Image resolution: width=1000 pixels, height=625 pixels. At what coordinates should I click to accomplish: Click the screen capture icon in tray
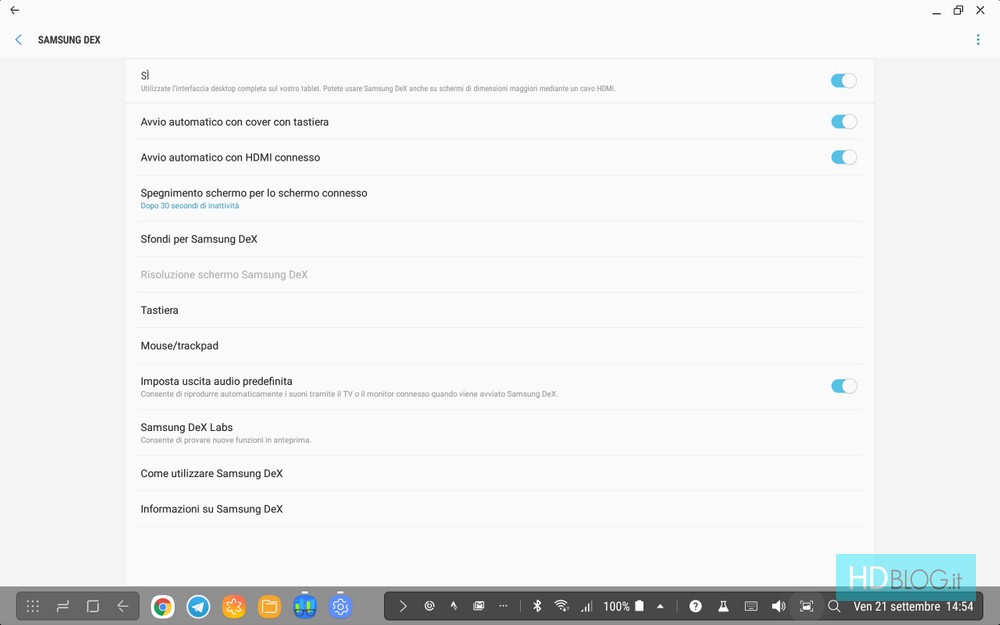point(807,606)
